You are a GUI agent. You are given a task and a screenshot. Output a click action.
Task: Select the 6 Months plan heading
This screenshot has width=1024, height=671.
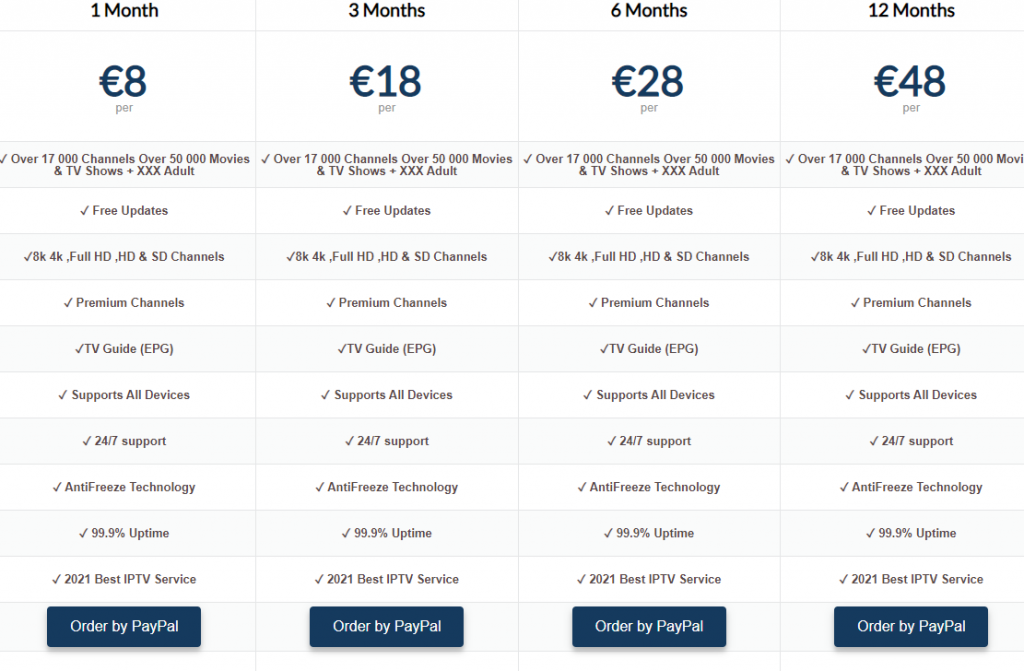click(649, 11)
